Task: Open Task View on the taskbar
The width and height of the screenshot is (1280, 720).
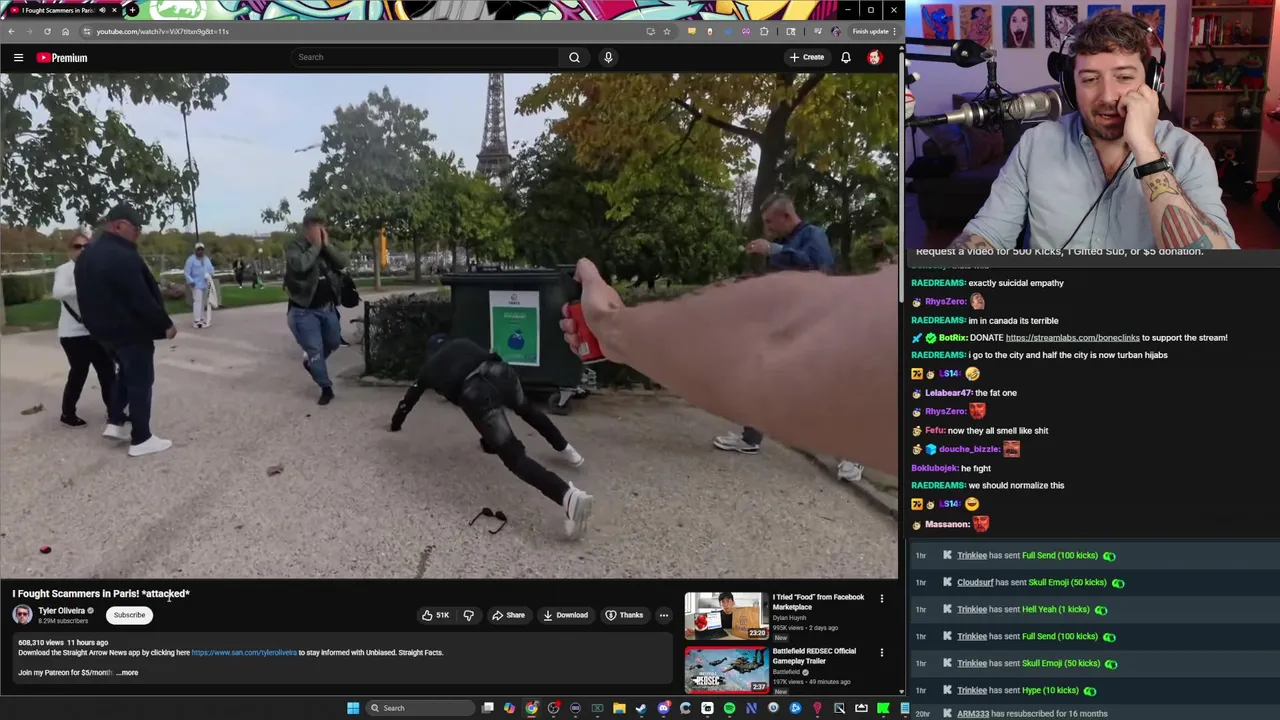Action: [487, 708]
